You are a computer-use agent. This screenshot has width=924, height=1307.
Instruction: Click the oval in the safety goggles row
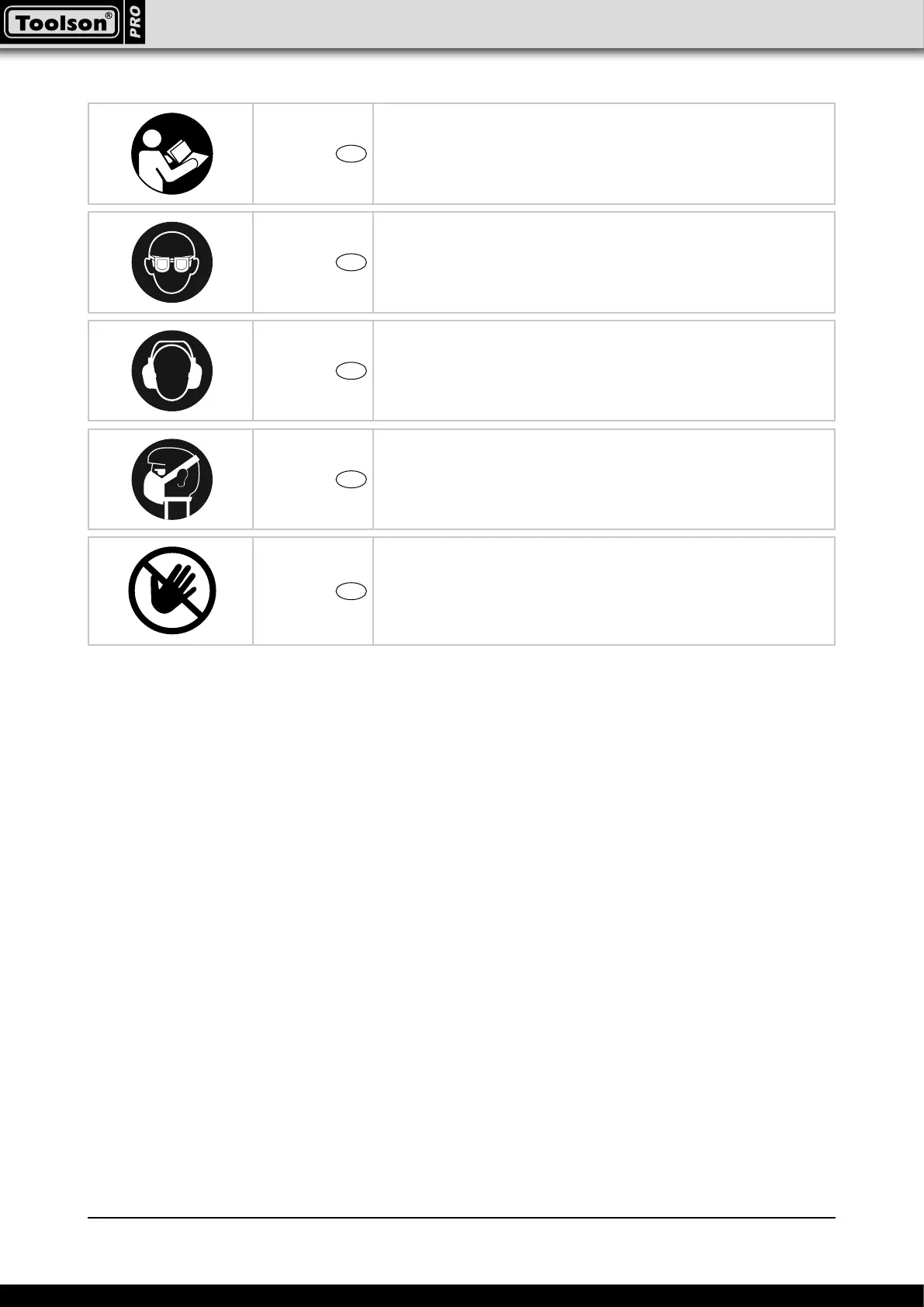click(x=351, y=262)
